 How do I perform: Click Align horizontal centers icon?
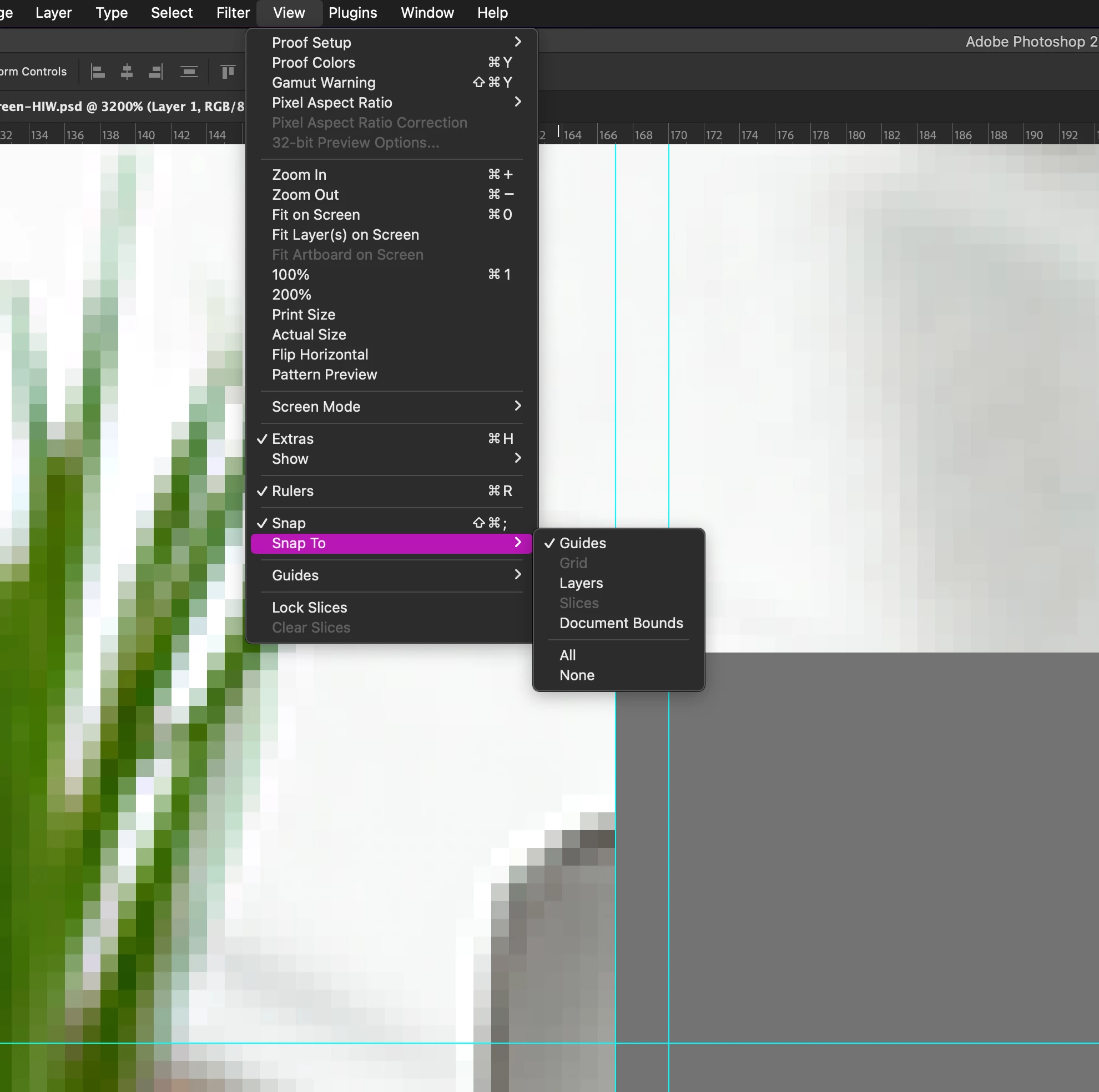coord(127,72)
